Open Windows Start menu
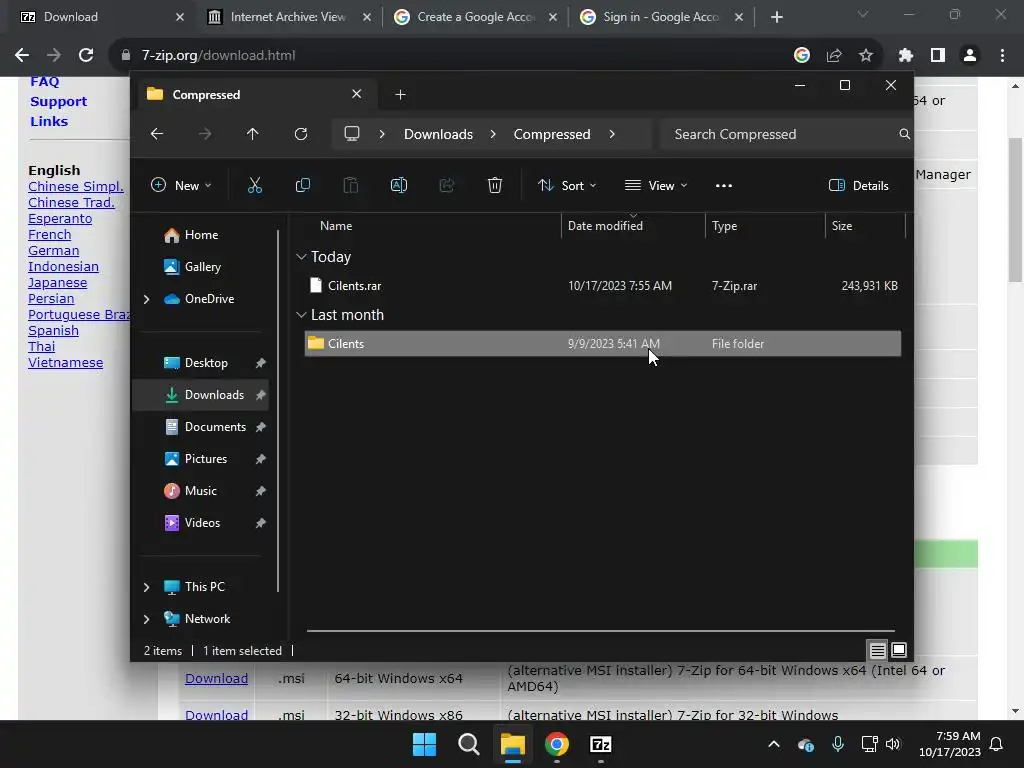Viewport: 1024px width, 768px height. pos(424,744)
